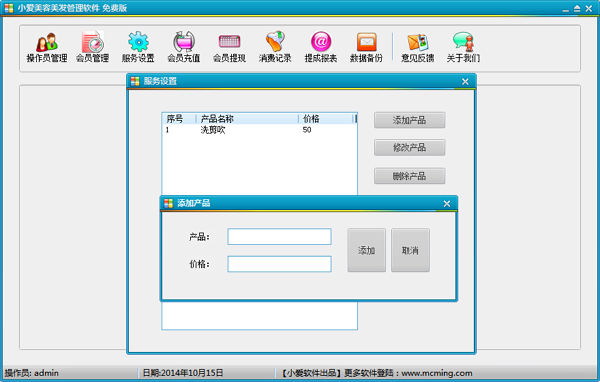The height and width of the screenshot is (382, 600).
Task: Open 会员充值 member recharge icon
Action: [184, 47]
